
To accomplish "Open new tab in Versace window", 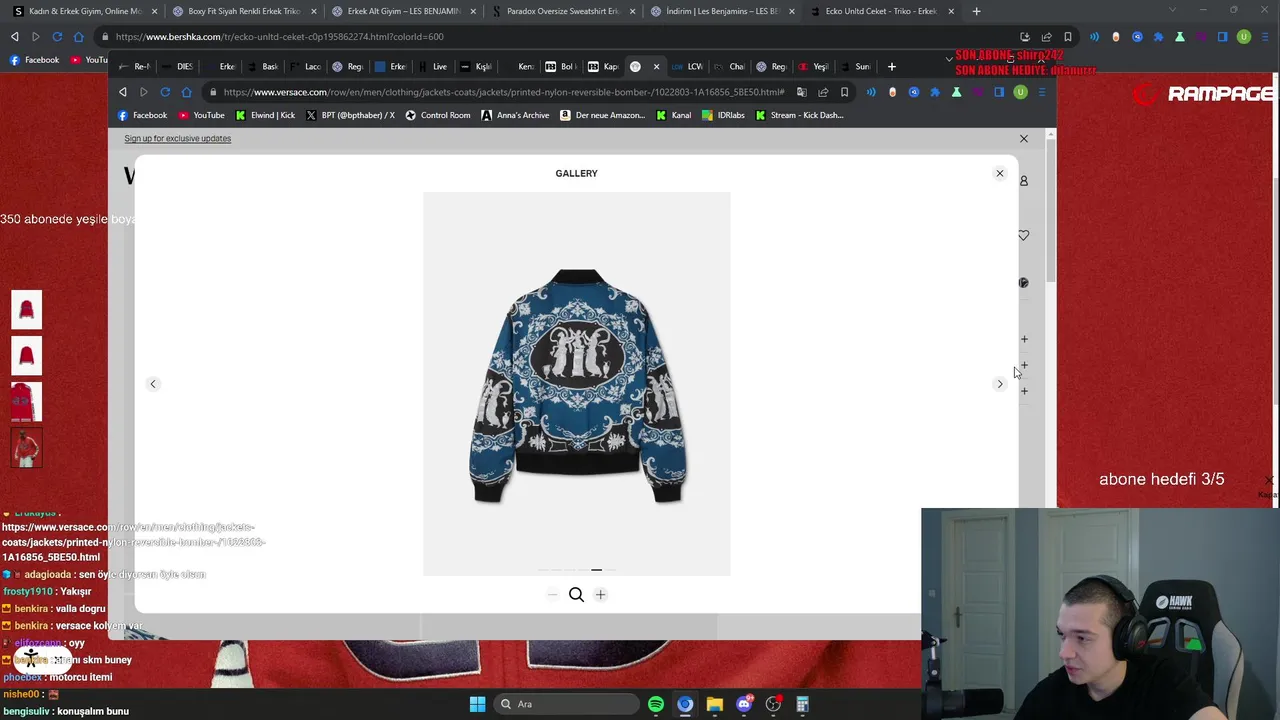I will [x=891, y=67].
